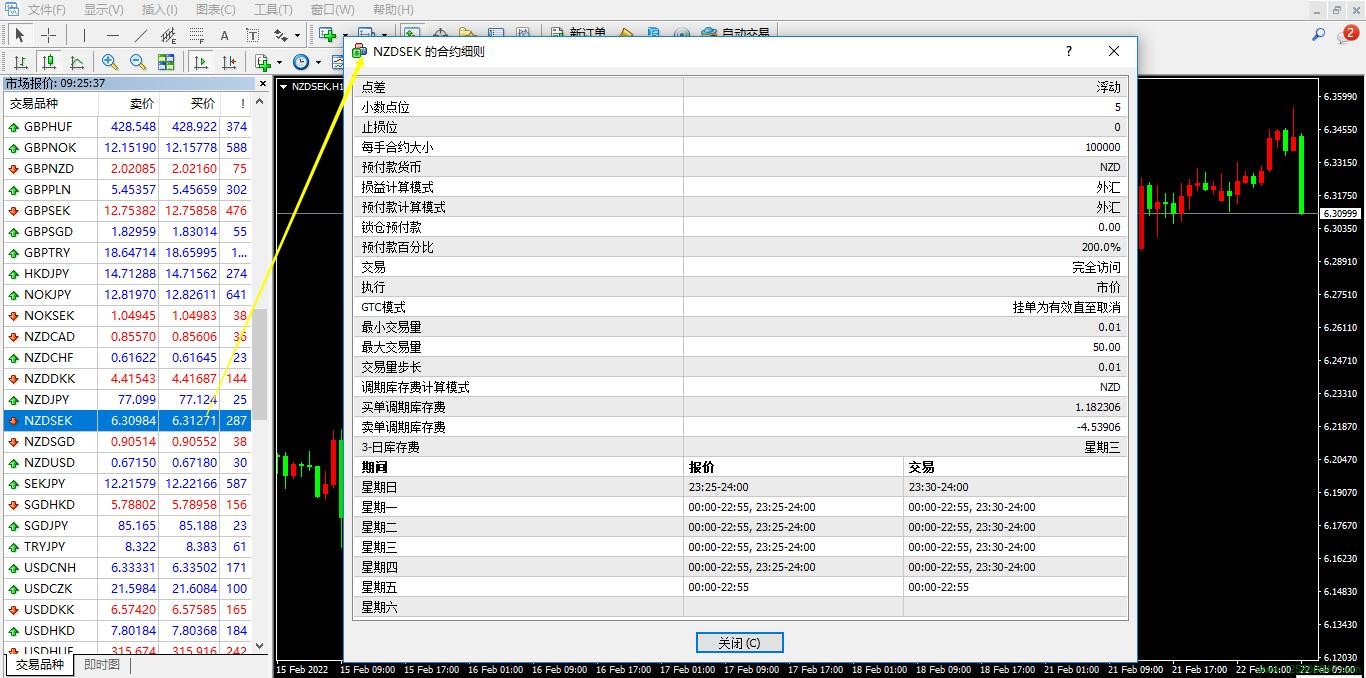Click the new chart plus icon

(327, 35)
